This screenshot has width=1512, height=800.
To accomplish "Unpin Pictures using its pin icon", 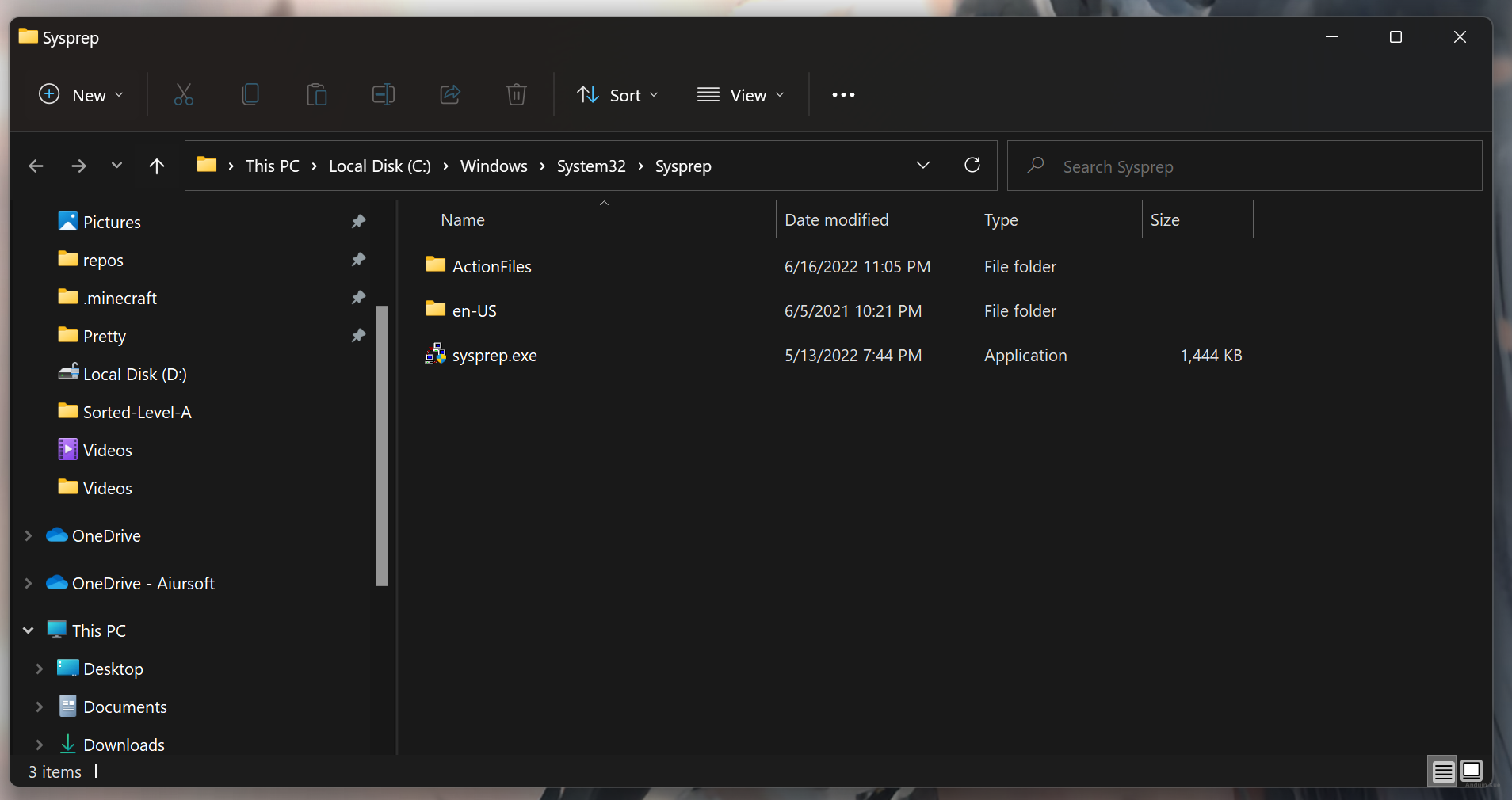I will point(358,221).
